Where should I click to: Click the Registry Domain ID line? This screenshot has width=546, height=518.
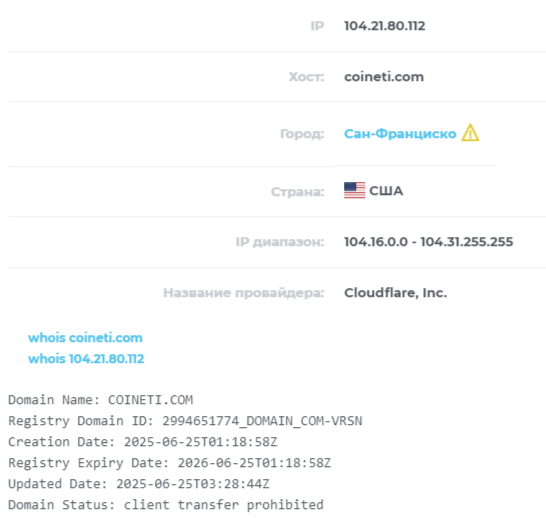pos(185,421)
